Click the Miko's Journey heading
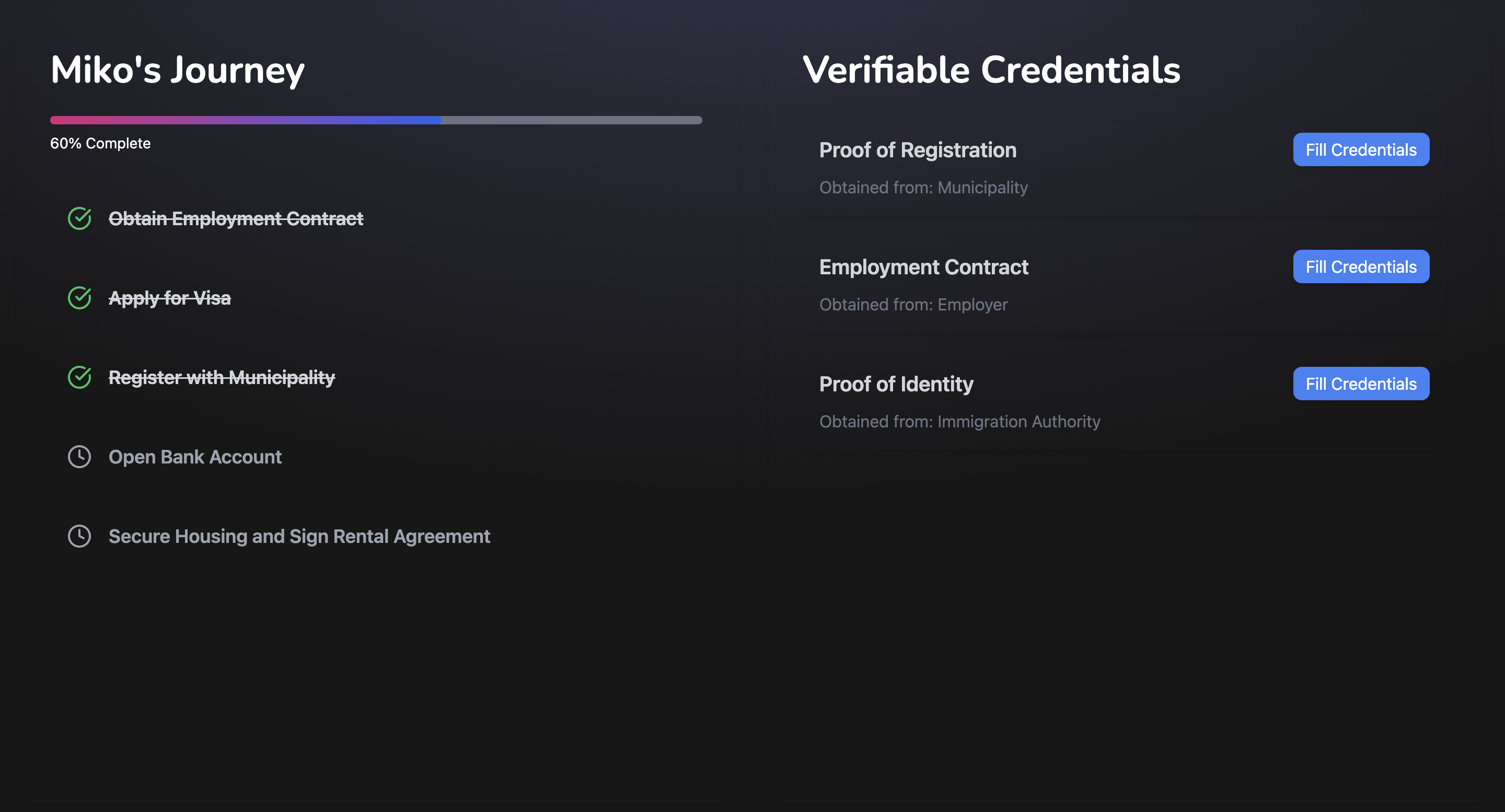 177,70
